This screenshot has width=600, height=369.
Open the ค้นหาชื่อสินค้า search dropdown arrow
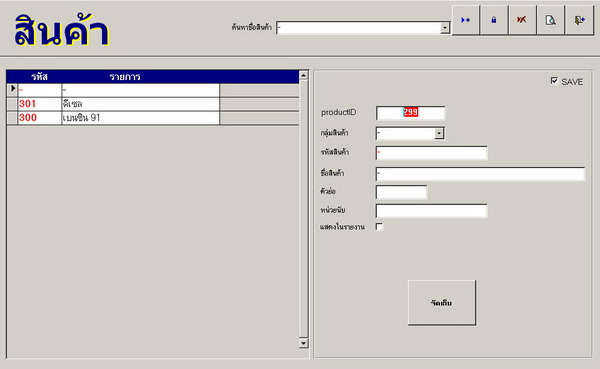coord(445,28)
